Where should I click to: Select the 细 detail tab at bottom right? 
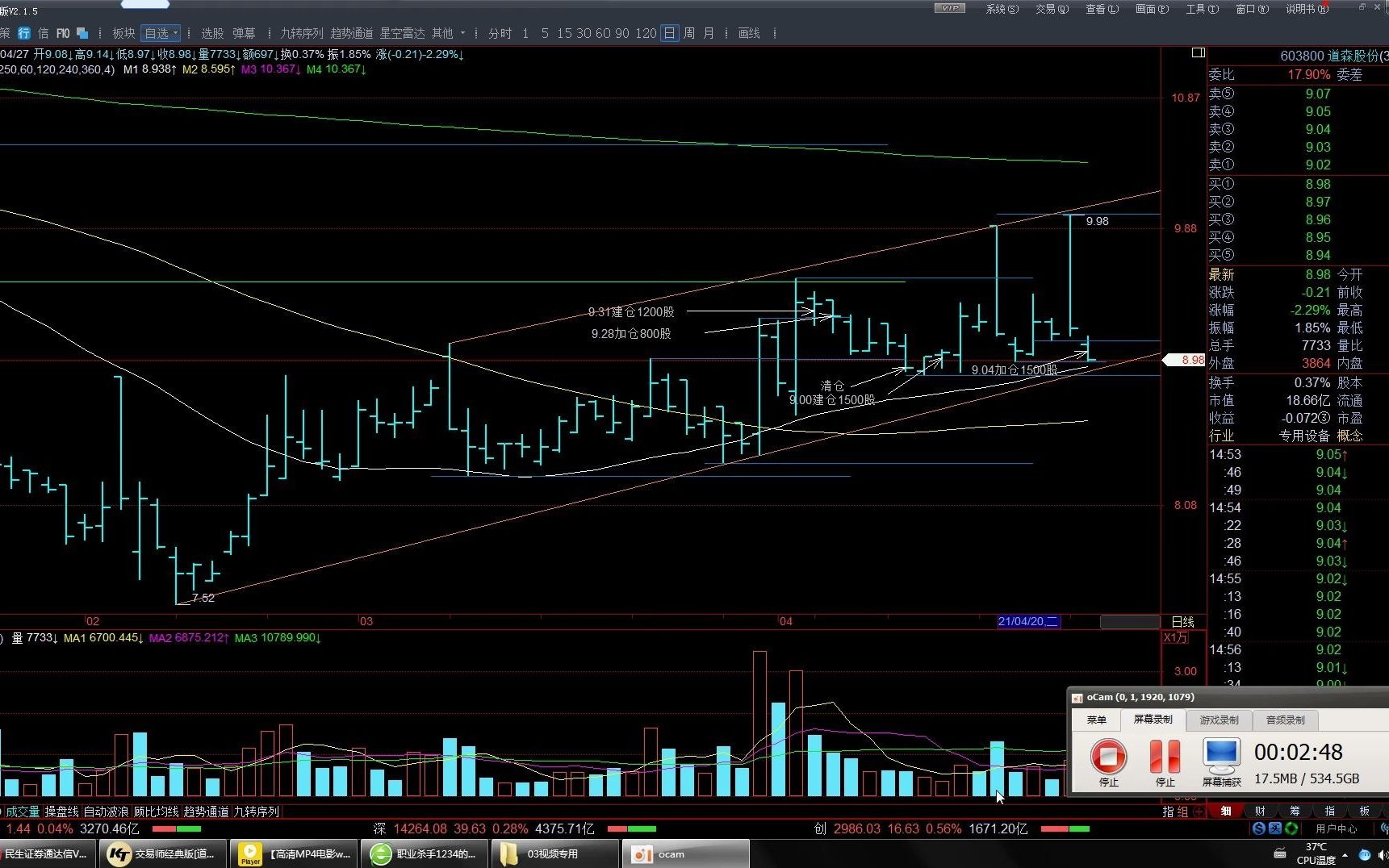tap(1226, 811)
